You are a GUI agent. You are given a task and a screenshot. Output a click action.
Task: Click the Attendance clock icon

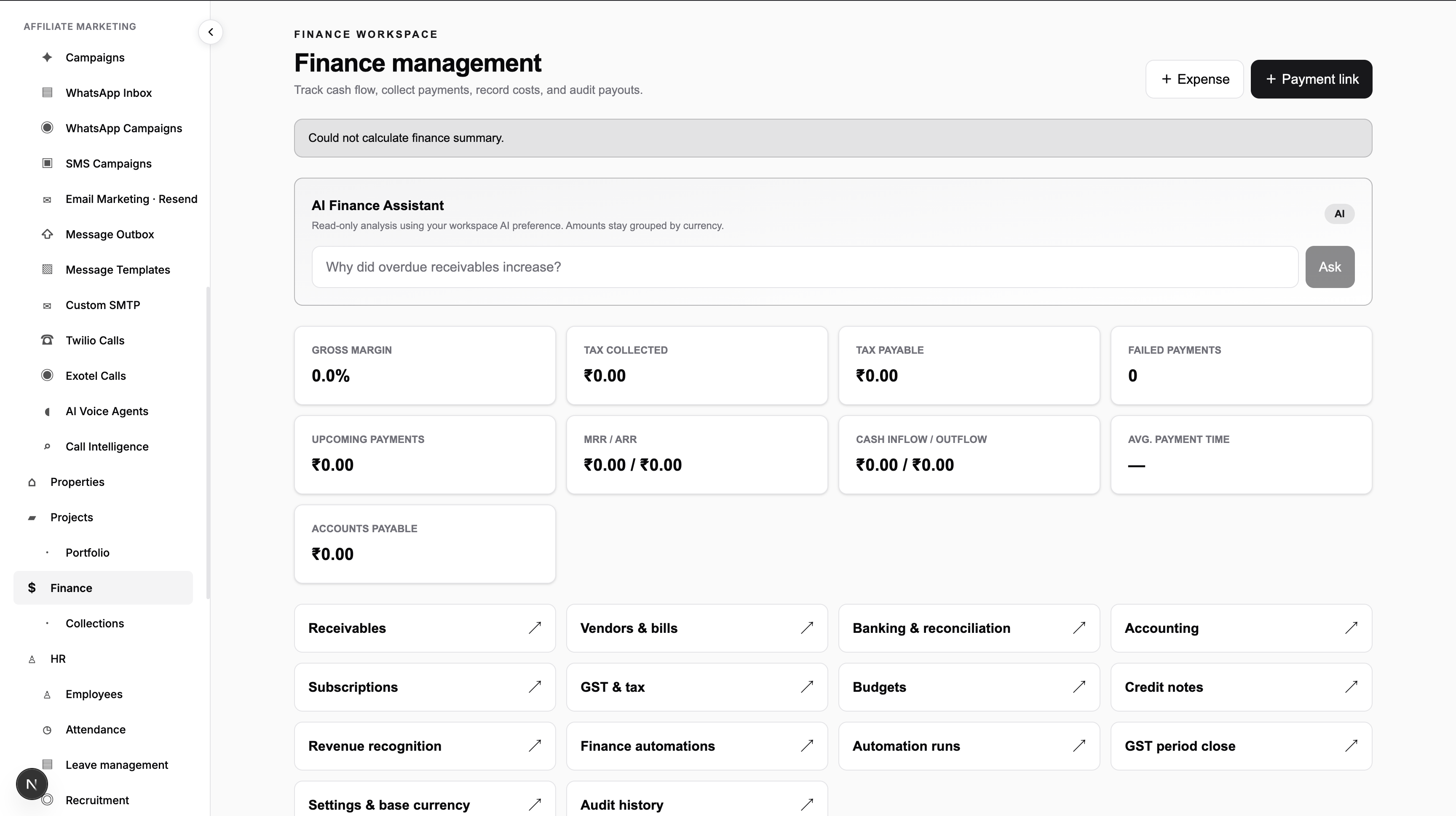(x=48, y=730)
